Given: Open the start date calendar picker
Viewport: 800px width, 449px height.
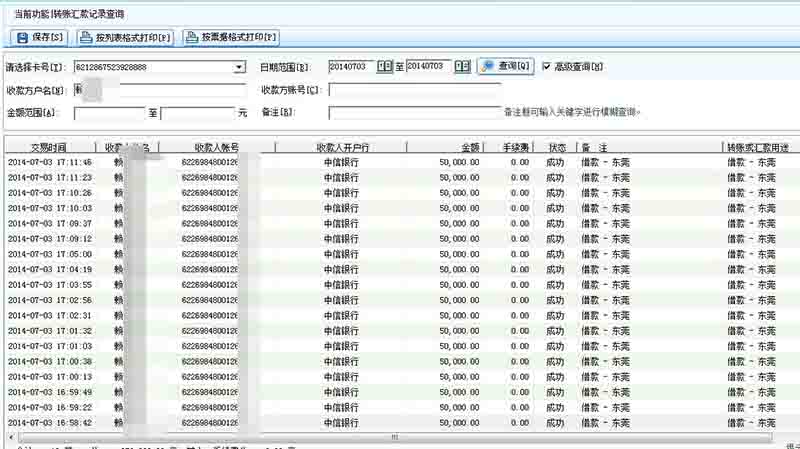Looking at the screenshot, I should [x=385, y=67].
